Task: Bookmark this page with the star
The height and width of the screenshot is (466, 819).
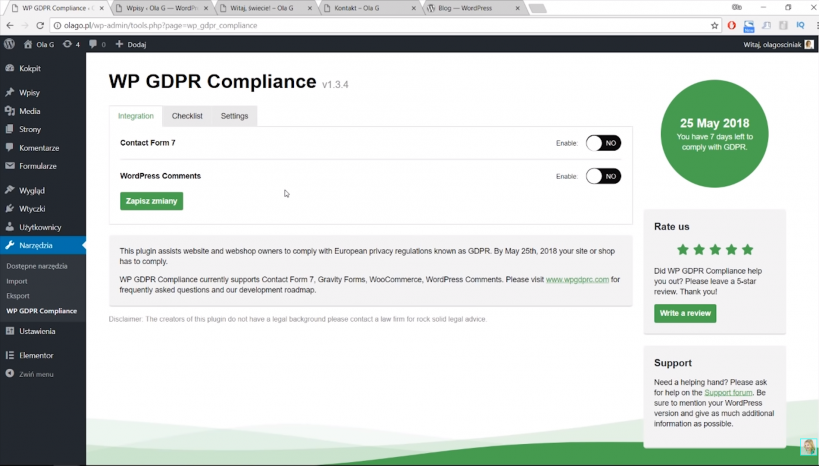Action: pos(714,25)
